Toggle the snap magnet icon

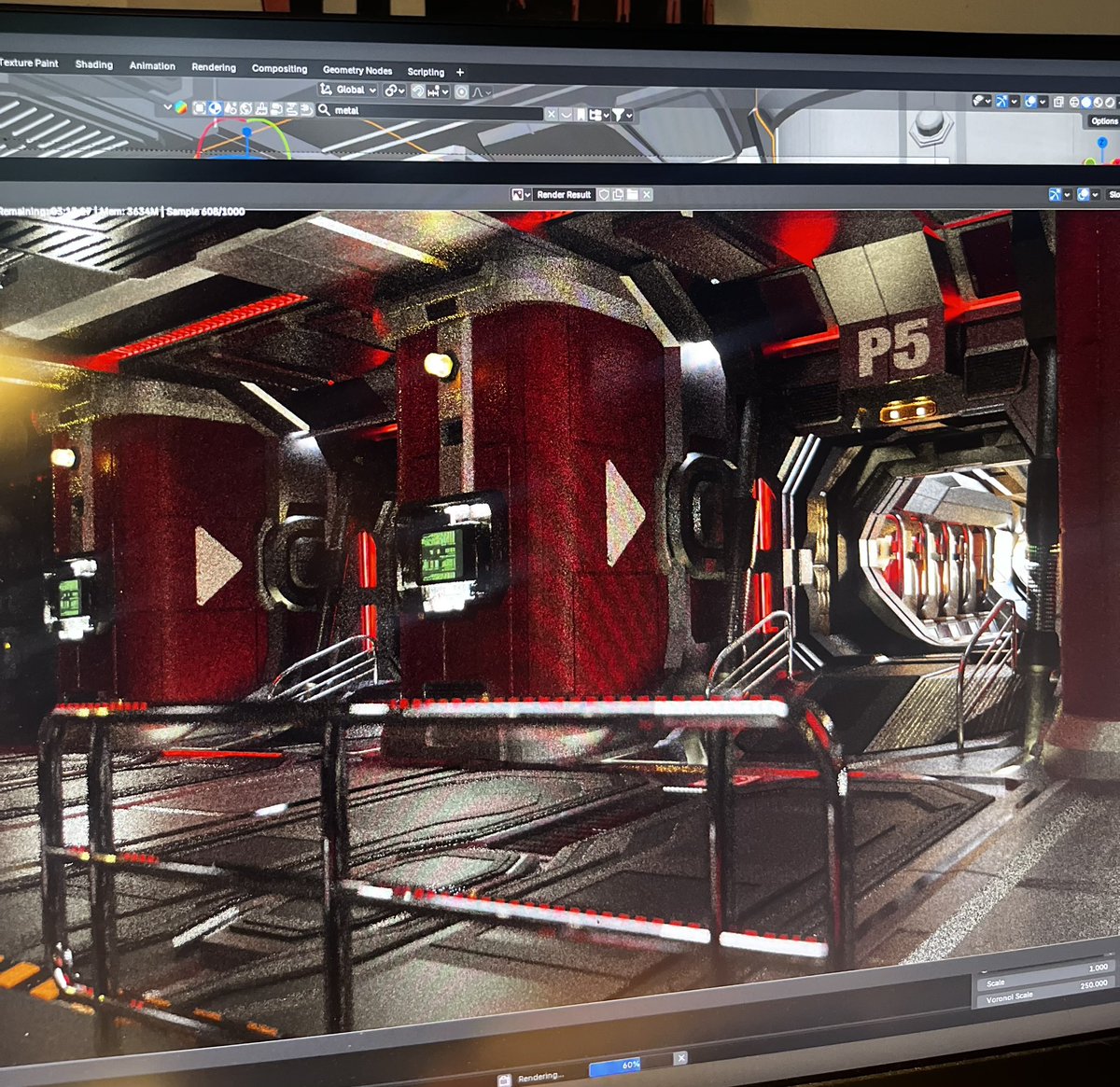417,91
